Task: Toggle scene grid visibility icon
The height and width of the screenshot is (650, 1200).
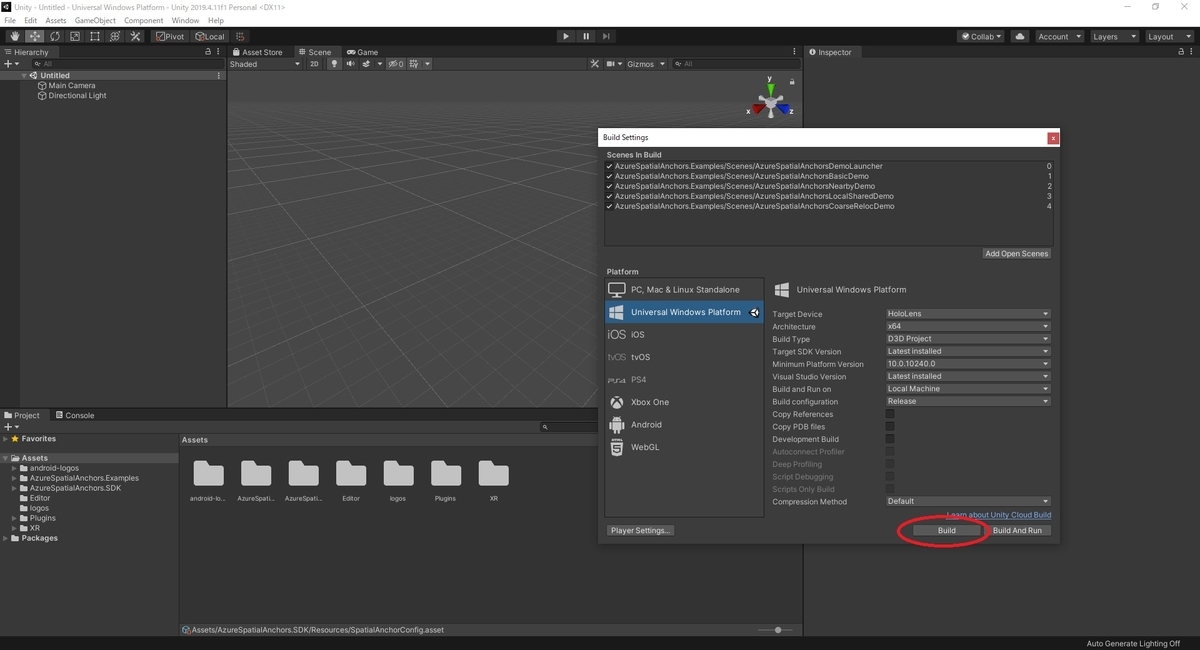Action: pos(414,64)
